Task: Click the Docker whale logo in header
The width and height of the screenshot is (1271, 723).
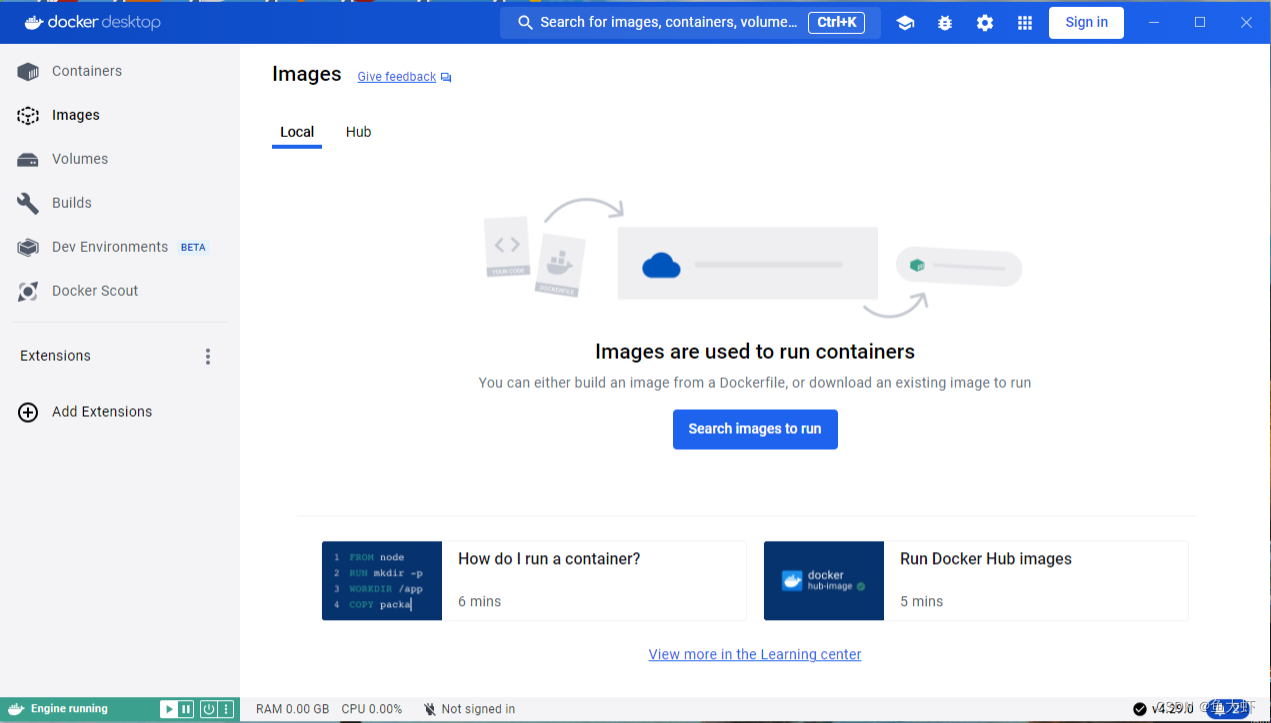Action: [33, 22]
